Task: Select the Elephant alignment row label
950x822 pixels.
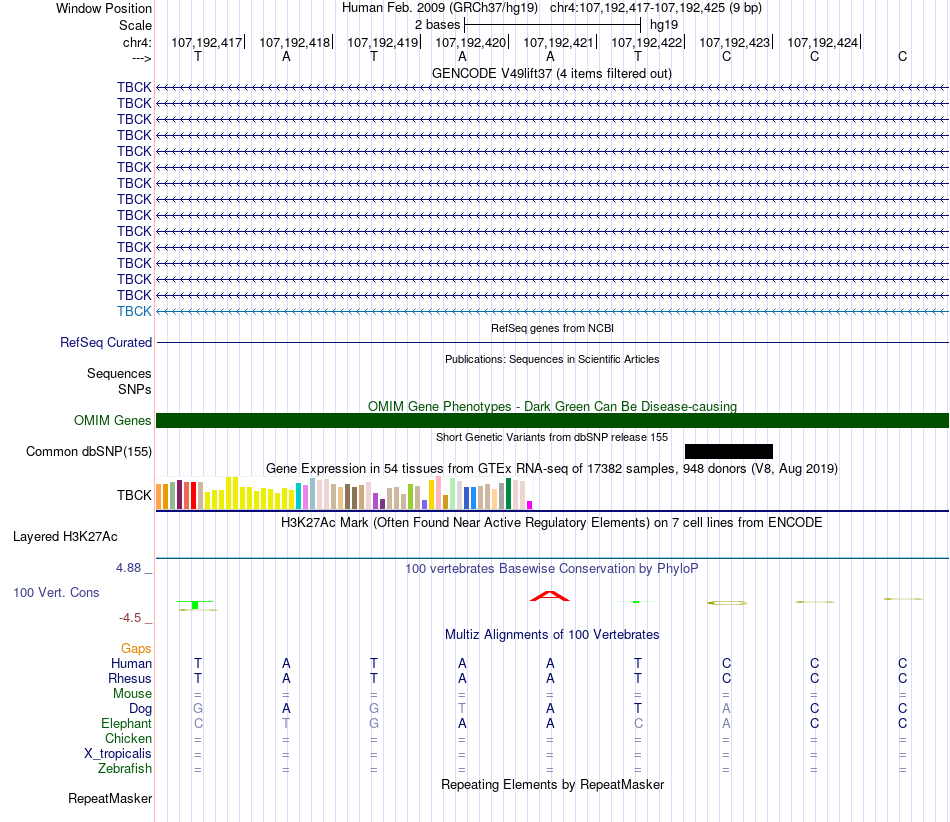Action: [x=126, y=724]
